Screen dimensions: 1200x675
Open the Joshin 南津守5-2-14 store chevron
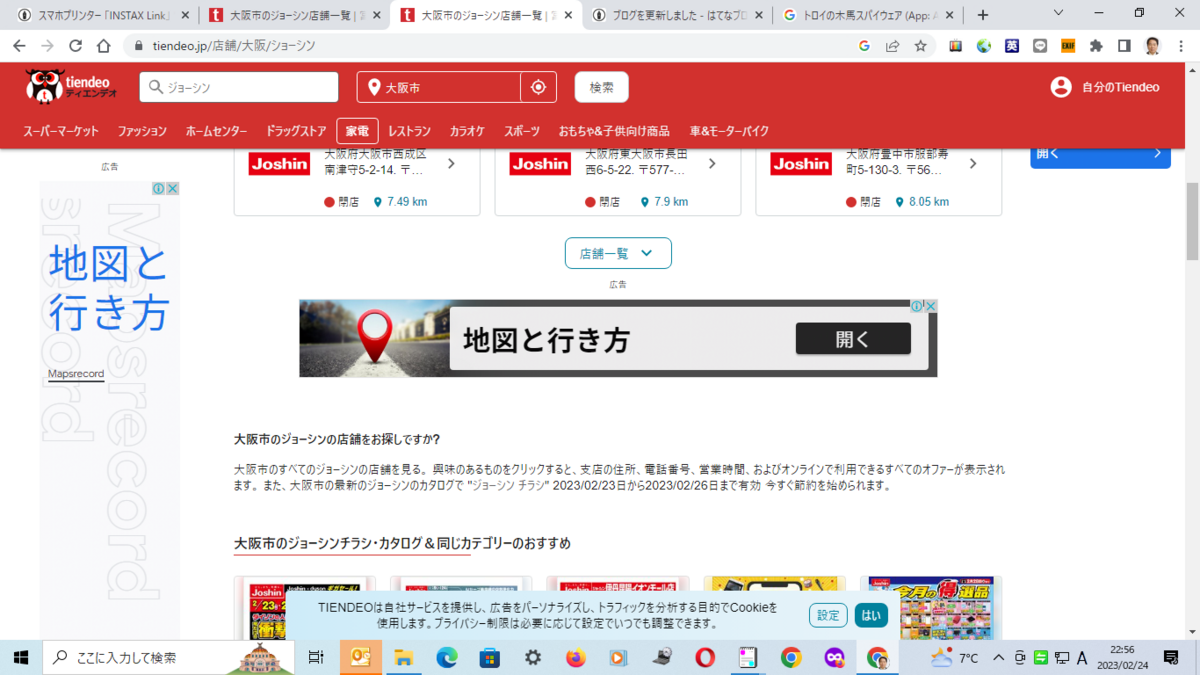[x=451, y=164]
